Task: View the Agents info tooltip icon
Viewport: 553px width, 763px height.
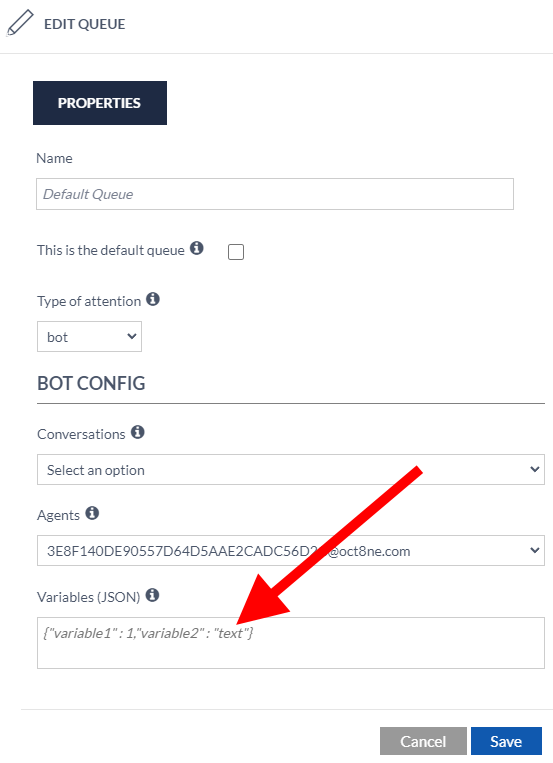Action: coord(92,513)
